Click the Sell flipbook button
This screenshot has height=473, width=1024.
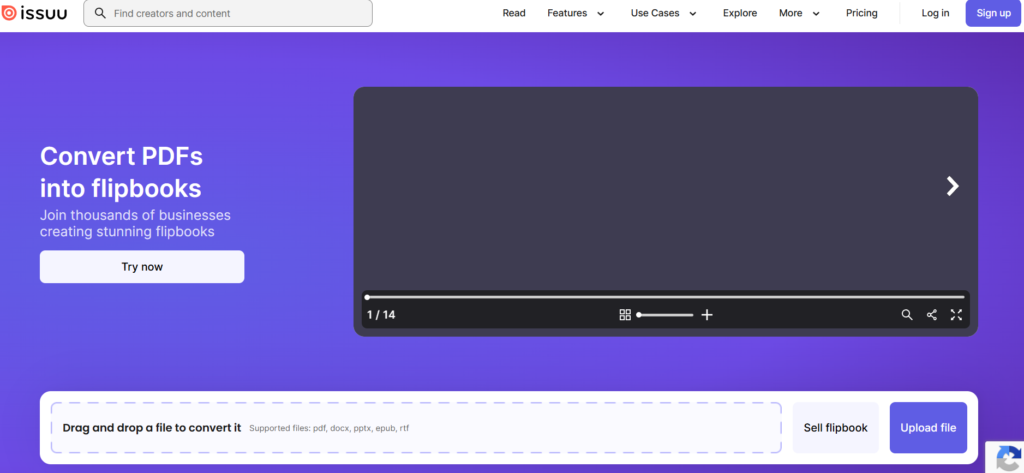(835, 428)
